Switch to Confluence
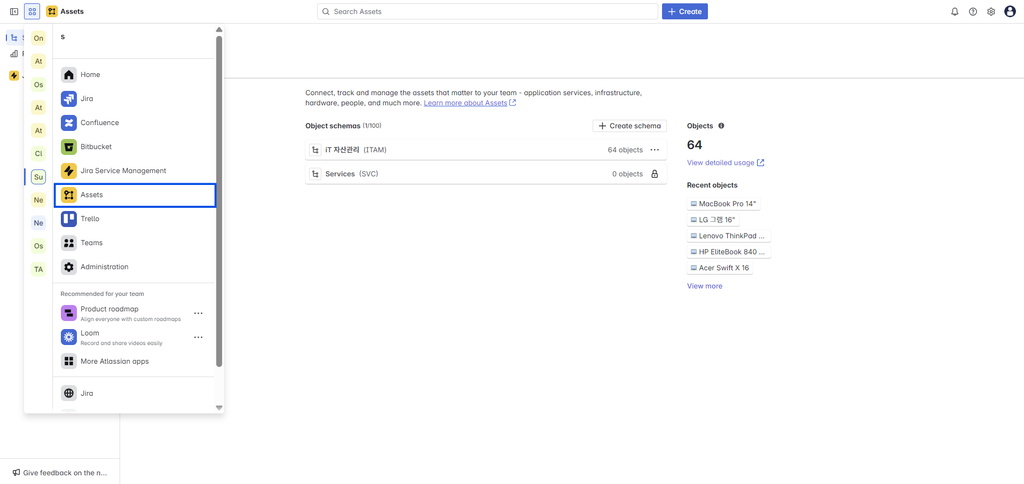The image size is (1024, 484). pyautogui.click(x=135, y=123)
